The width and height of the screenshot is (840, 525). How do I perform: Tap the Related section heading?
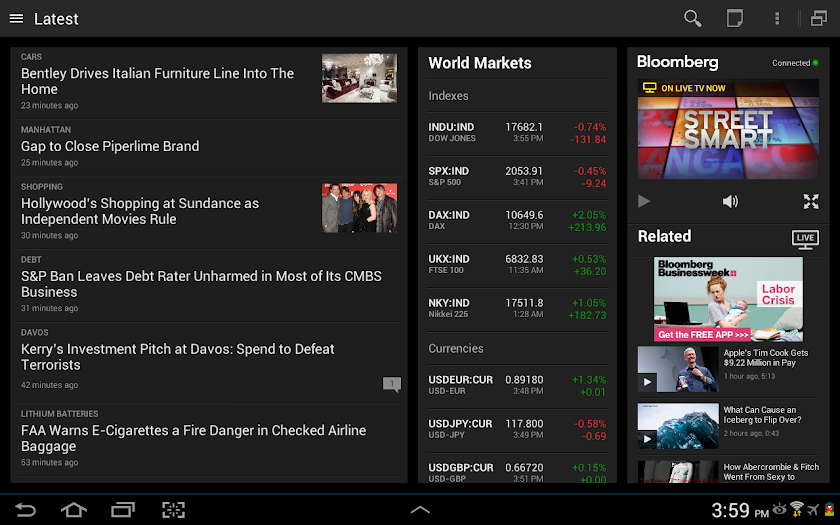click(x=664, y=236)
